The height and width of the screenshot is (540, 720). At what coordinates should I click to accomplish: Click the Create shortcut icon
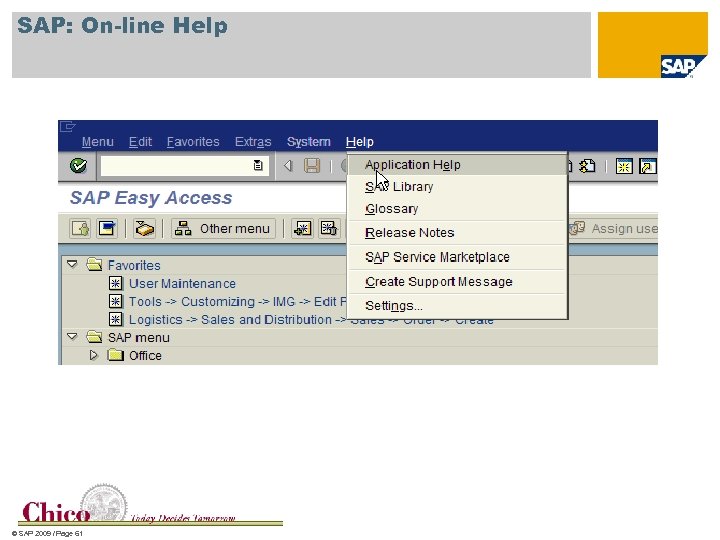(x=647, y=166)
